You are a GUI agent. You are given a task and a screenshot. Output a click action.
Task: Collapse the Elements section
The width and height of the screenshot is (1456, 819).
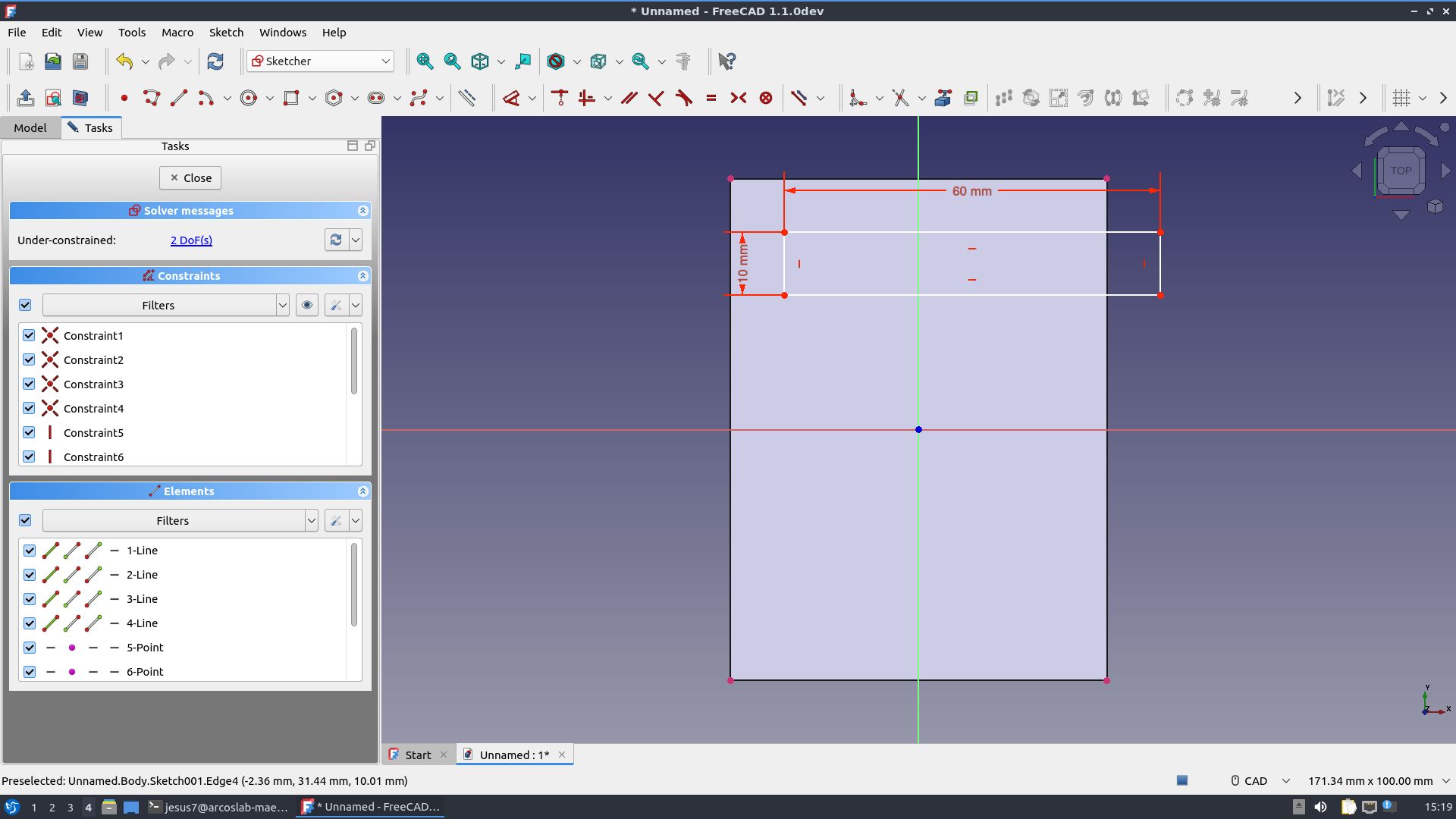point(362,491)
